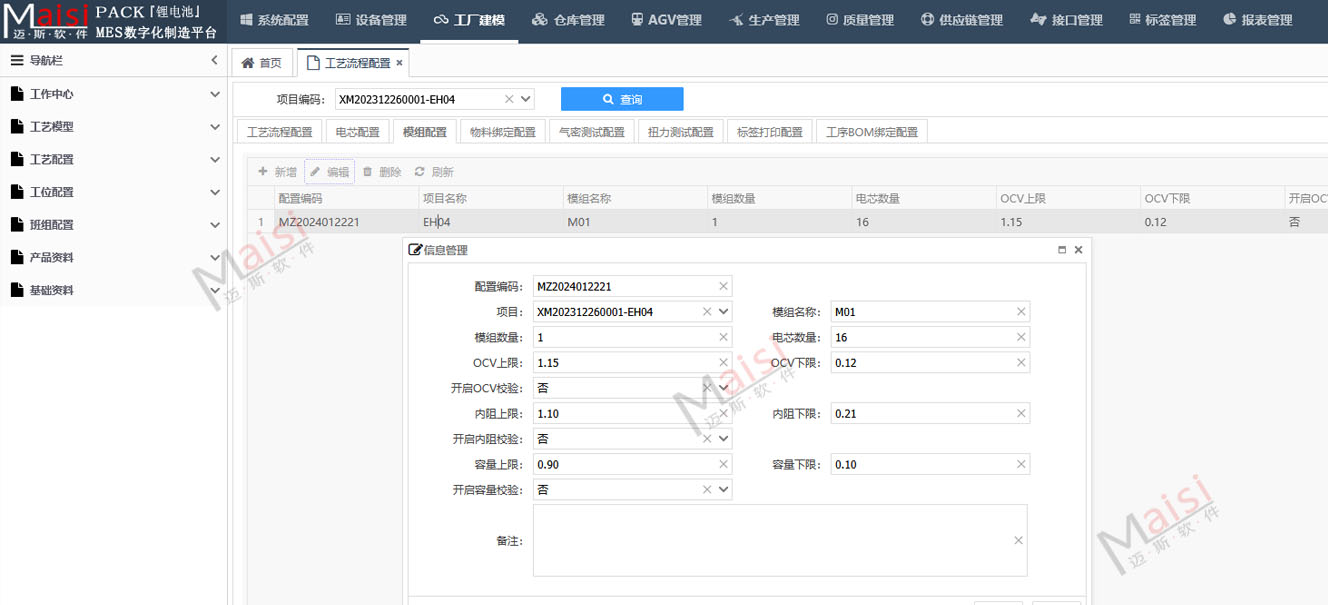1328x605 pixels.
Task: Click inside the 备注 remarks text area
Action: [780, 540]
